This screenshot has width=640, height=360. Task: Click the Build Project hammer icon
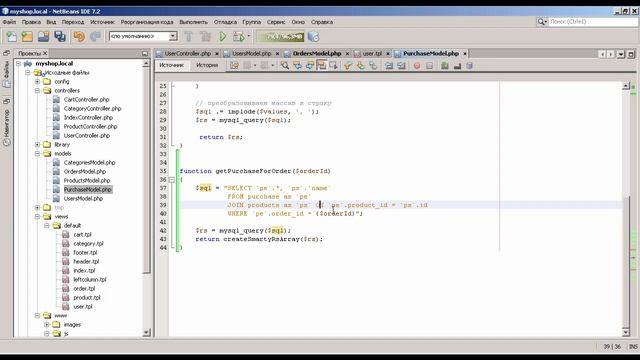click(x=189, y=37)
